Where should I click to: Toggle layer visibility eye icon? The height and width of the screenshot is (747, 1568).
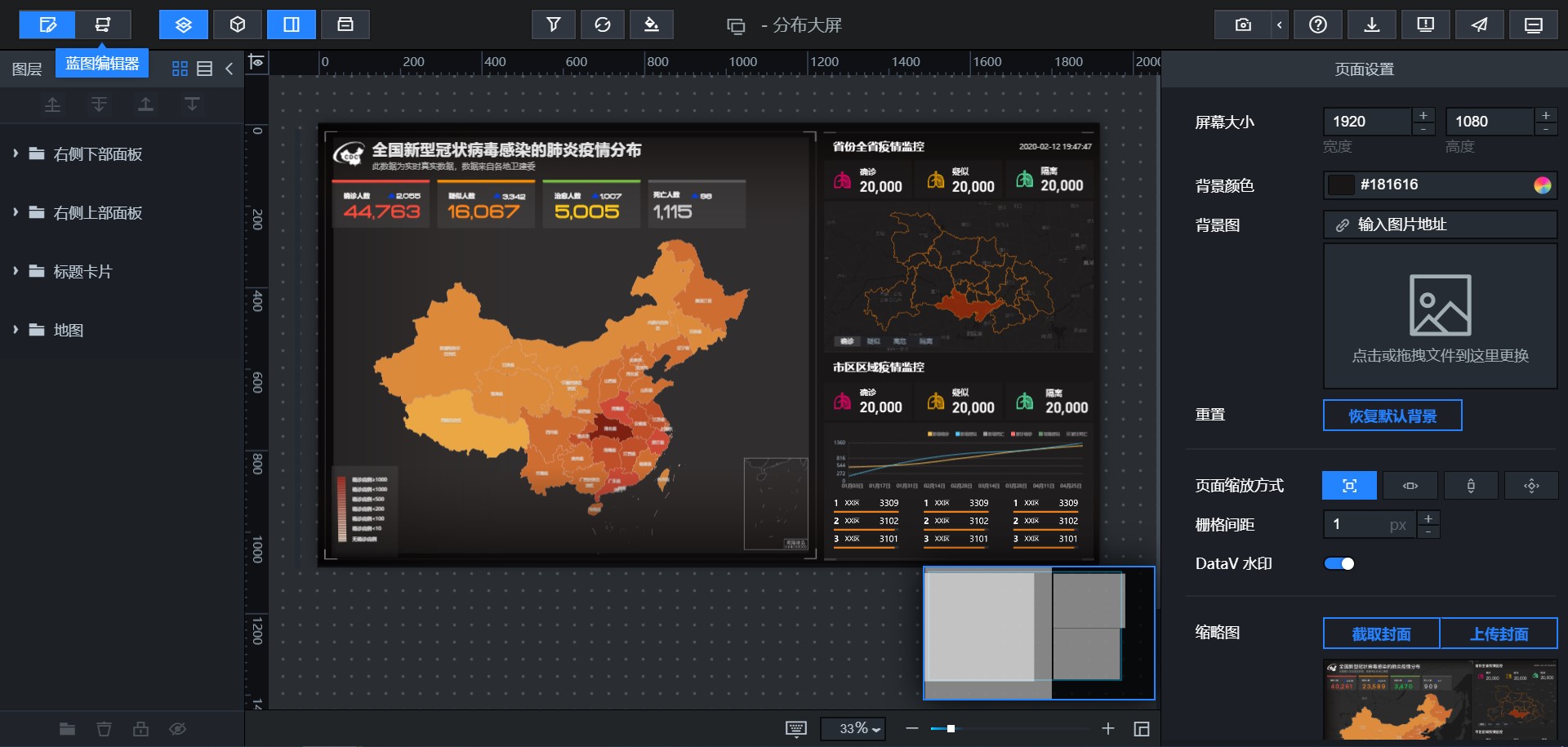178,729
